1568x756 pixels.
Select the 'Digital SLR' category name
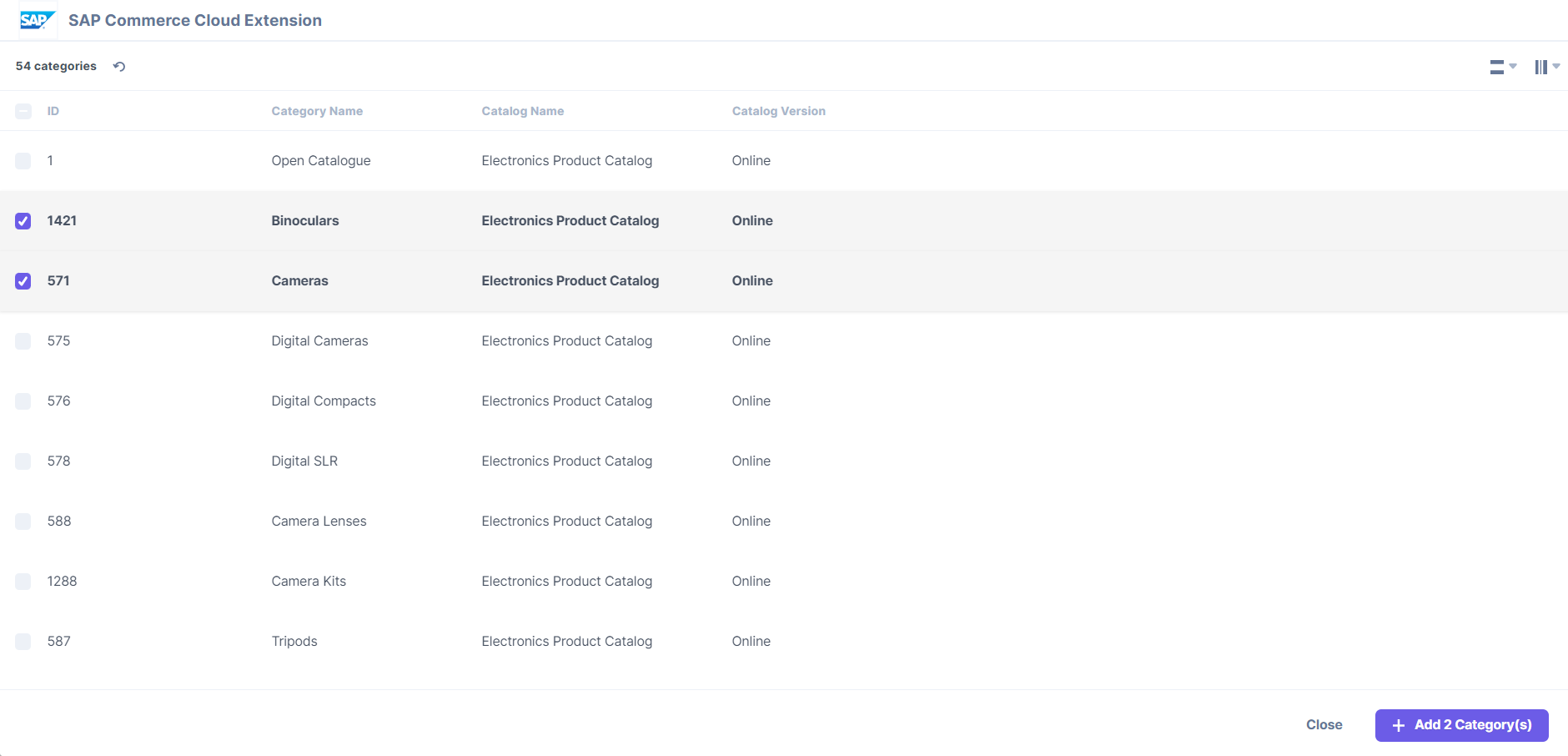click(x=304, y=461)
